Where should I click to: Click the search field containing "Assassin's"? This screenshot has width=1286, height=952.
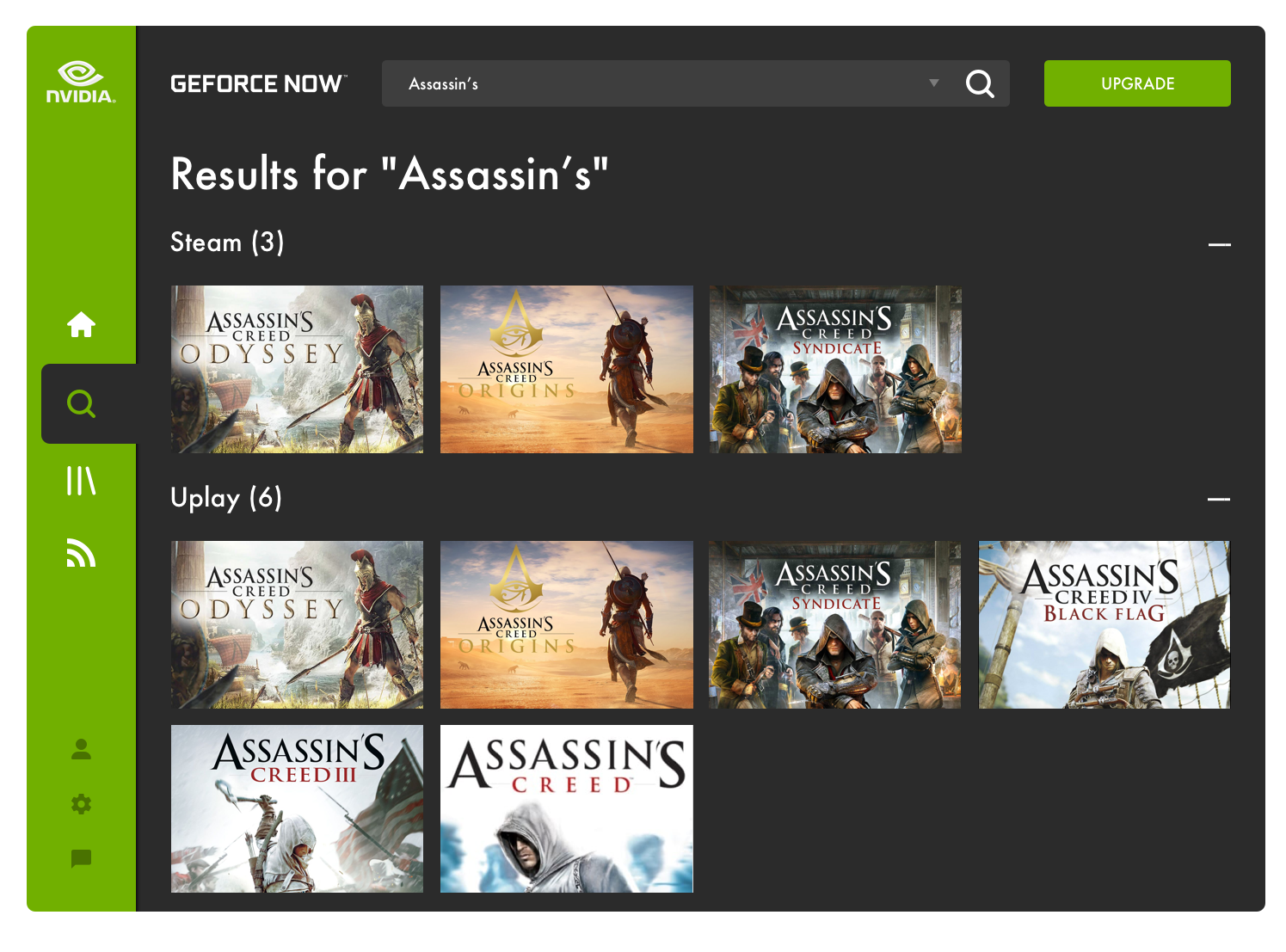[x=695, y=83]
